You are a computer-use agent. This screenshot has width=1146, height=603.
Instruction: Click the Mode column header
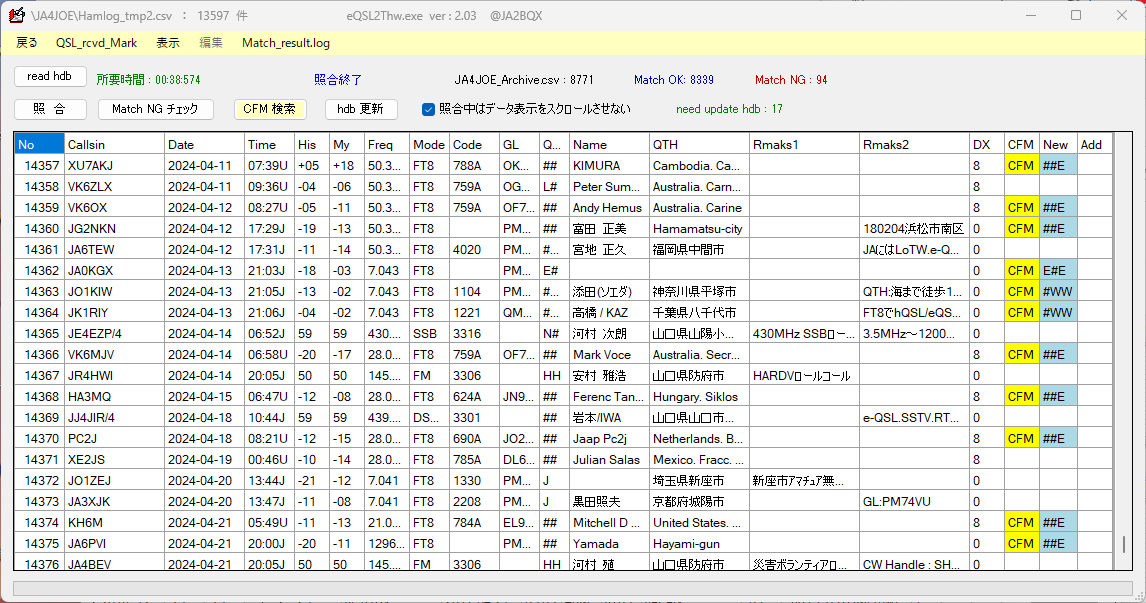click(428, 144)
